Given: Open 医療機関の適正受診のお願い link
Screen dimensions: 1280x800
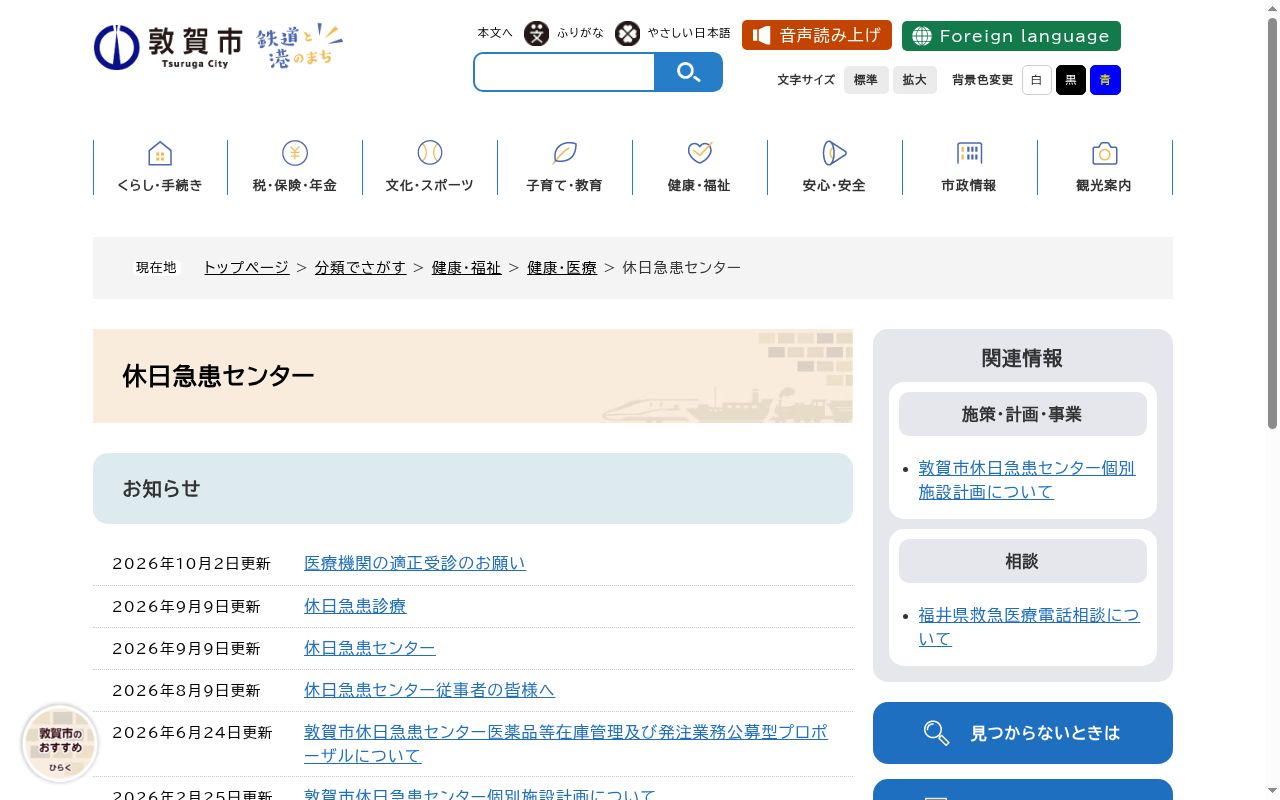Looking at the screenshot, I should 415,563.
